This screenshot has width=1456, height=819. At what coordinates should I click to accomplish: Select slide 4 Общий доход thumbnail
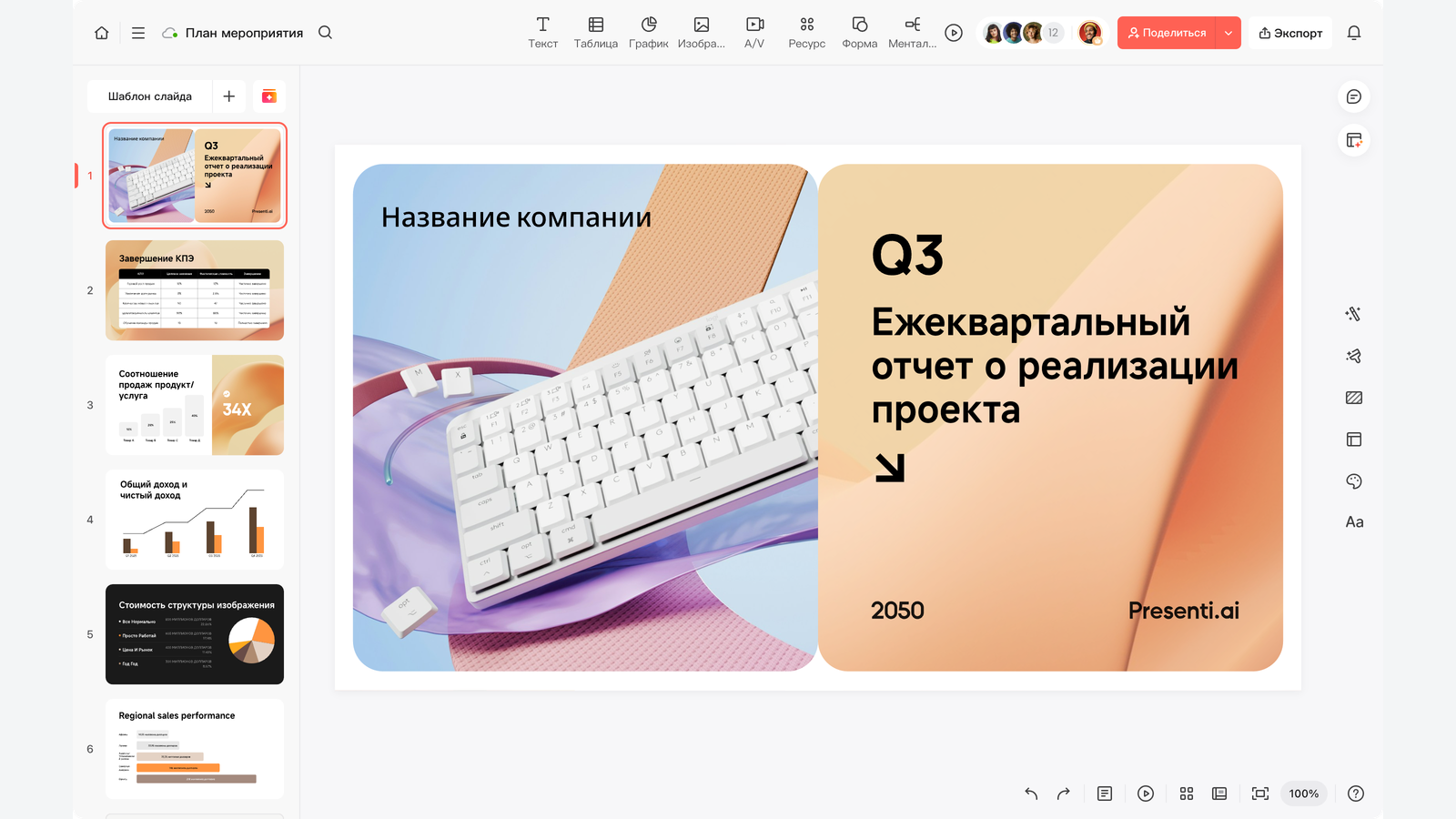pyautogui.click(x=195, y=520)
